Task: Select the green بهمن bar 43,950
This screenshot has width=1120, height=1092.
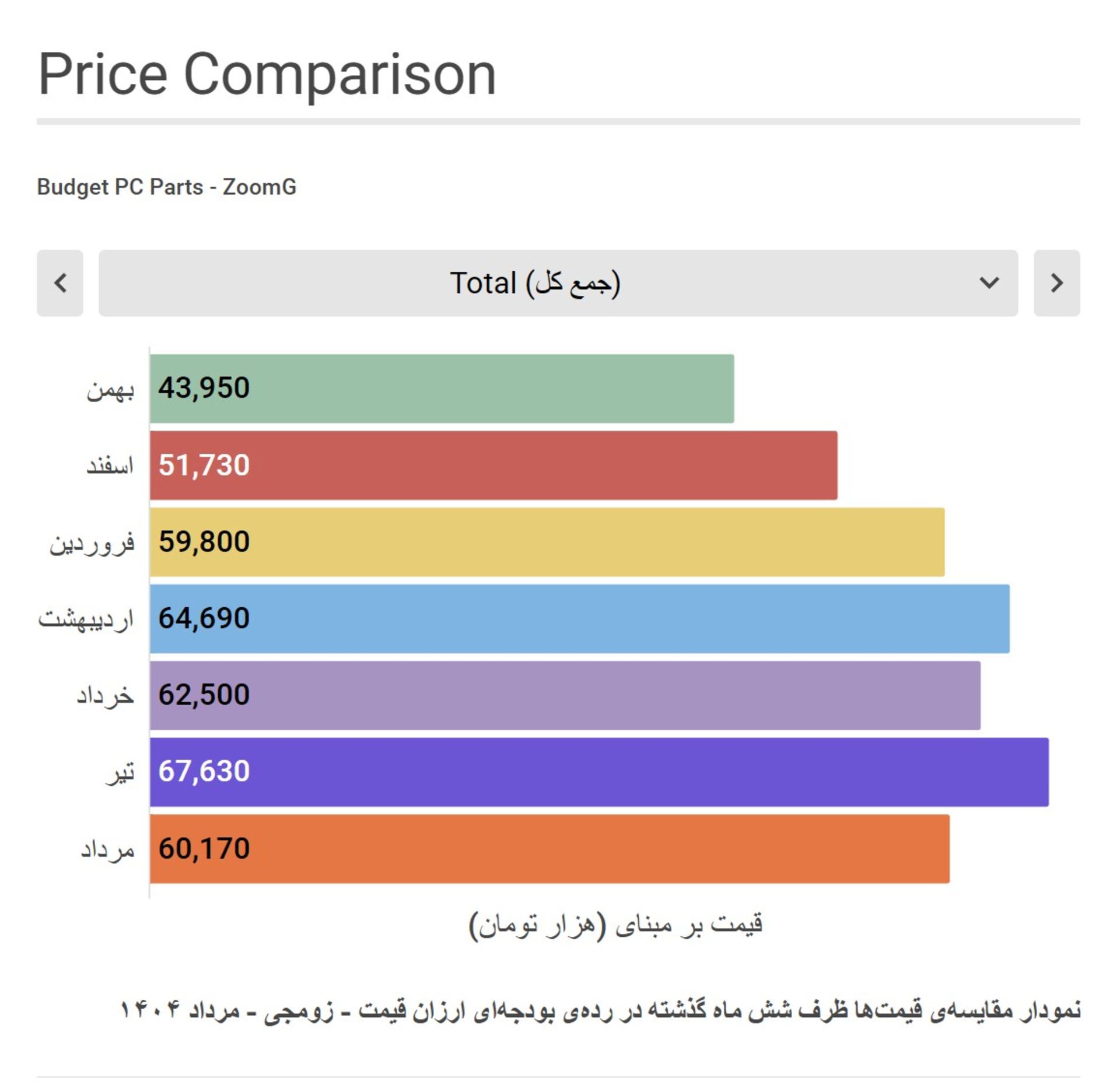Action: click(x=442, y=388)
